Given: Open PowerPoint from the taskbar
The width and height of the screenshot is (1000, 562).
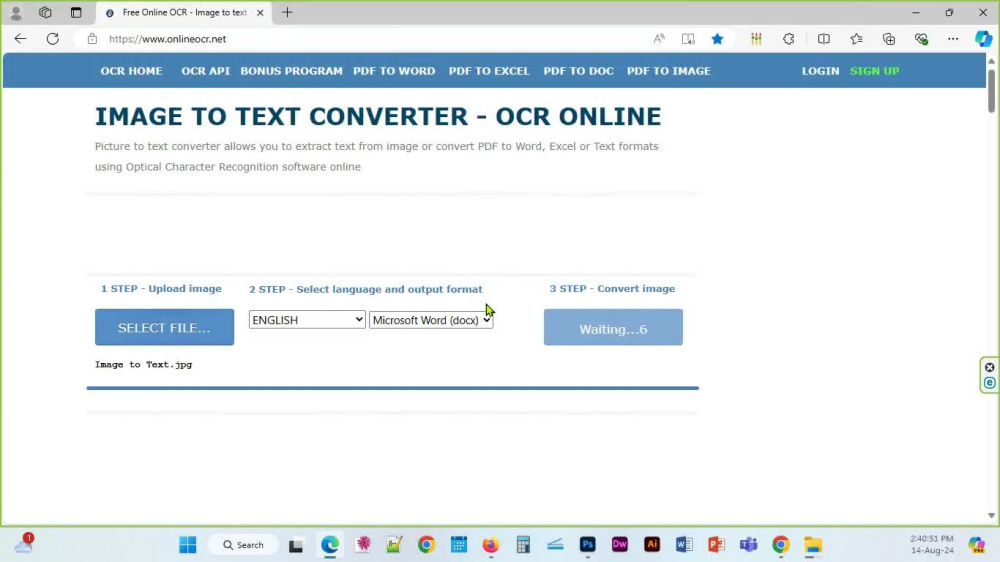Looking at the screenshot, I should point(716,545).
